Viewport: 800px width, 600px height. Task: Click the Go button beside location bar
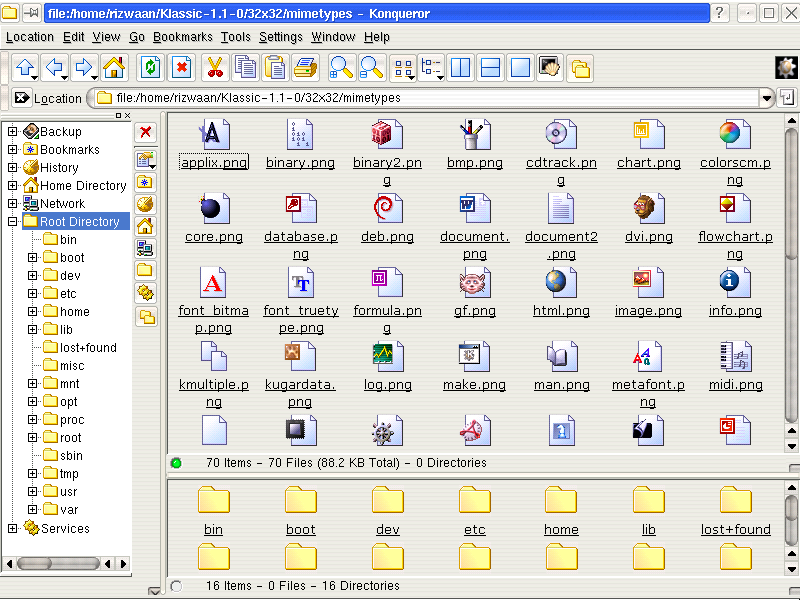(x=788, y=97)
